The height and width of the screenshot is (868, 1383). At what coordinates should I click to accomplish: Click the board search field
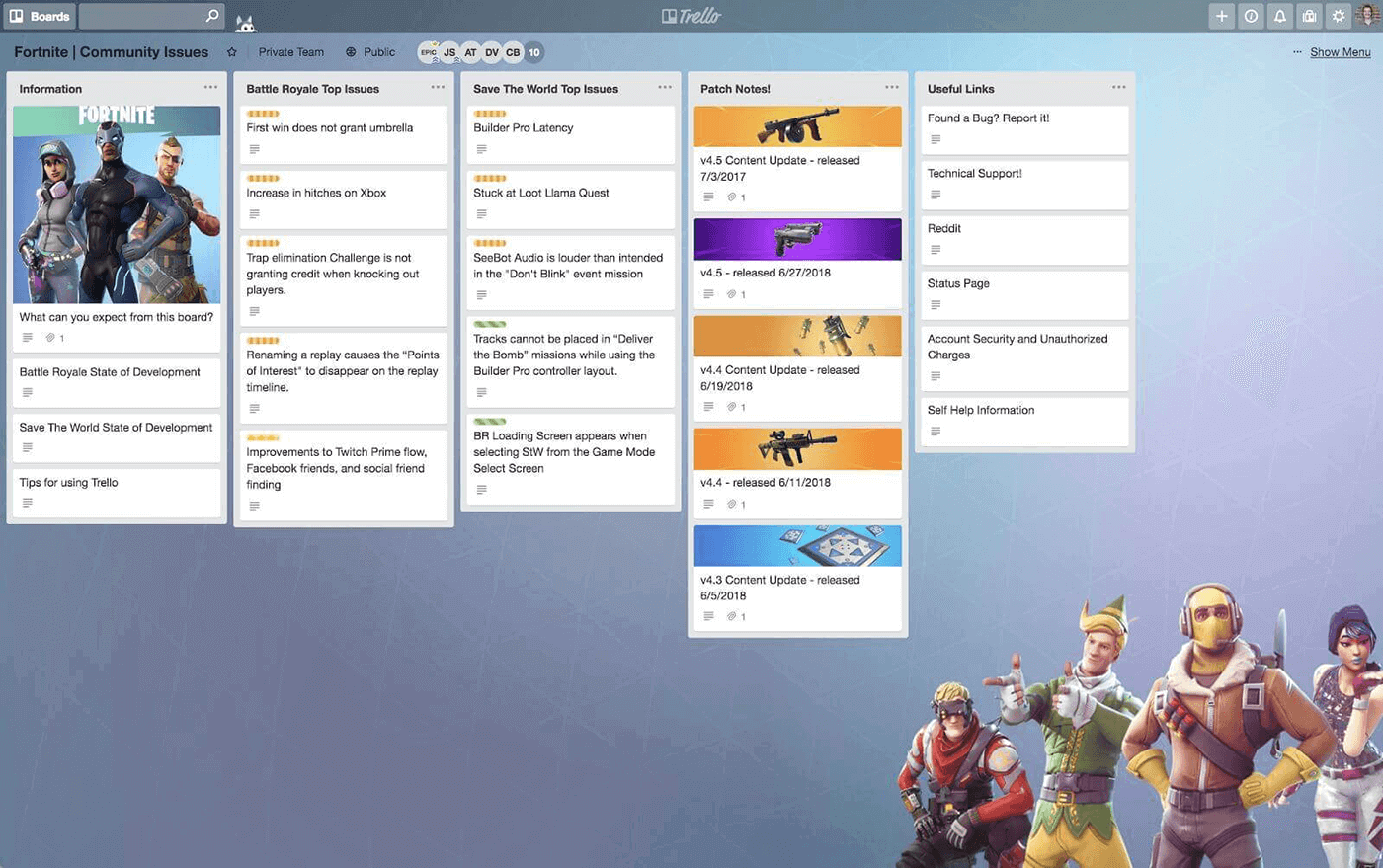[151, 16]
